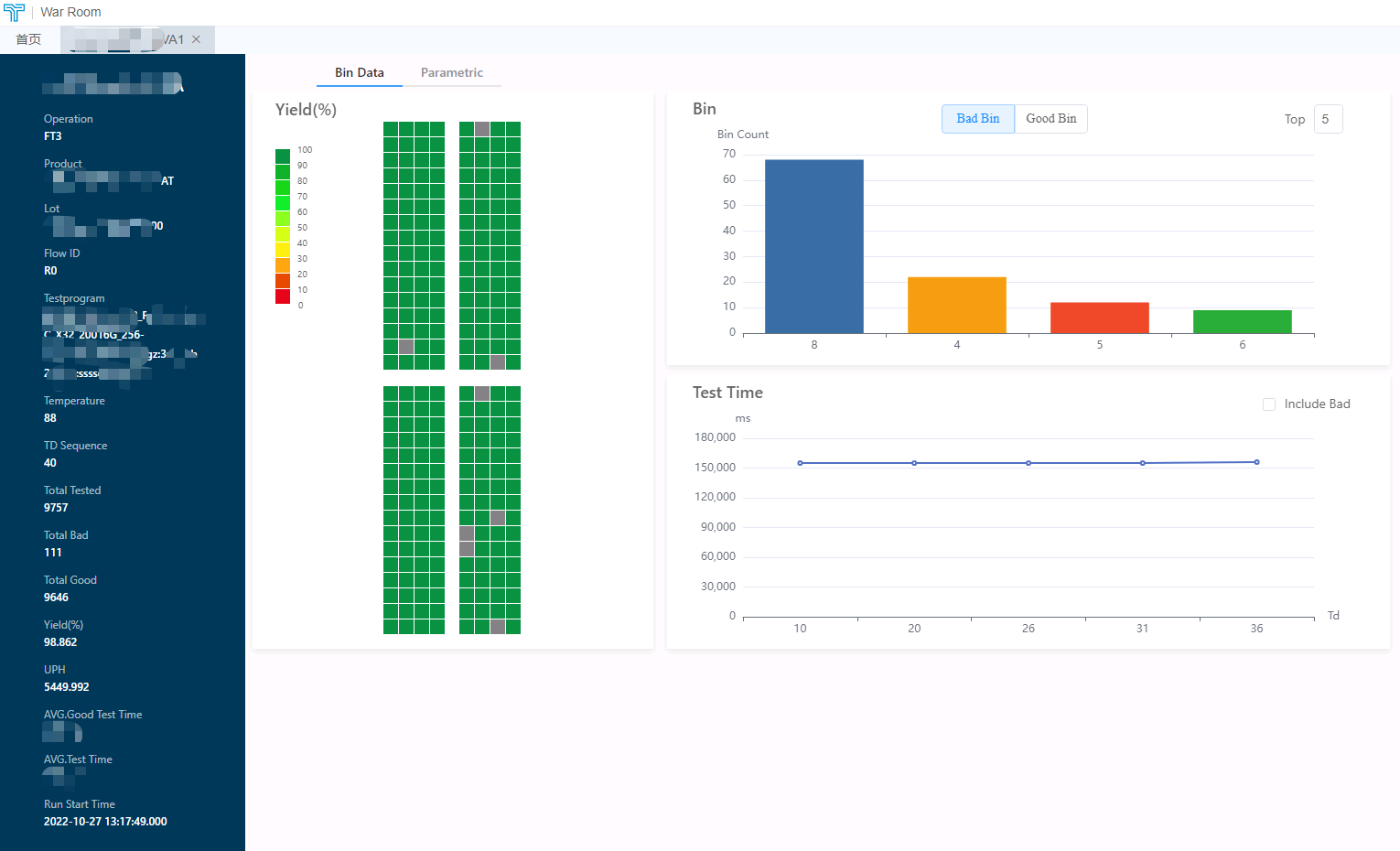
Task: Click the War Room logo icon
Action: coord(14,12)
